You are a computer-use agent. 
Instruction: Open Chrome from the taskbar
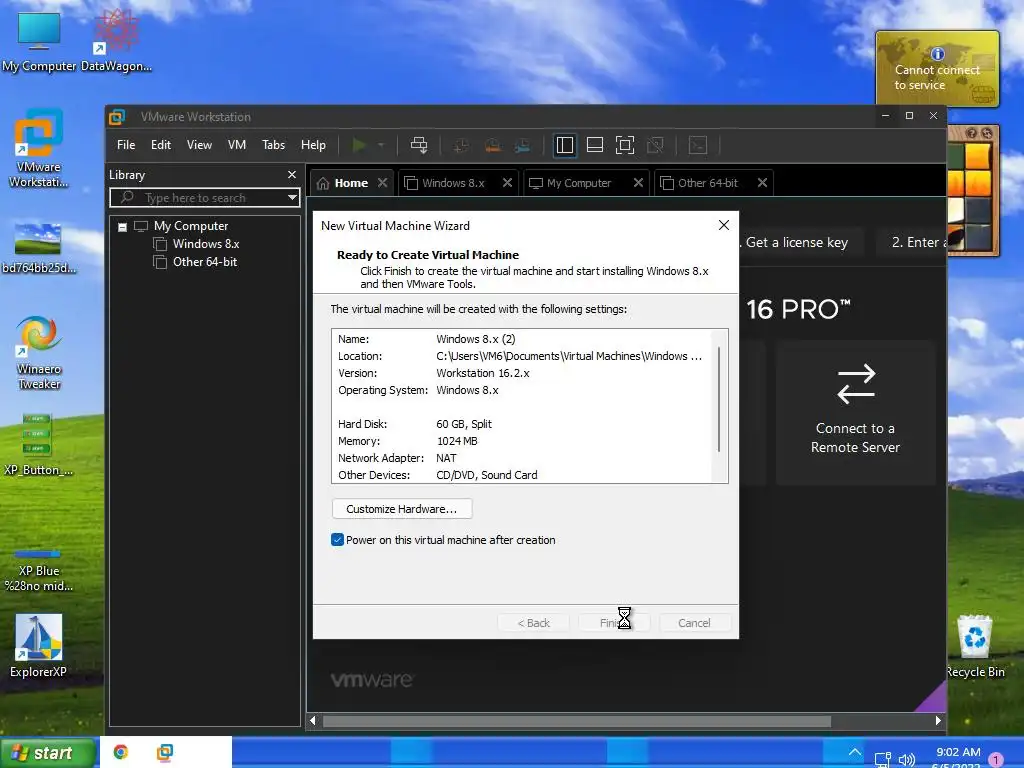(121, 752)
